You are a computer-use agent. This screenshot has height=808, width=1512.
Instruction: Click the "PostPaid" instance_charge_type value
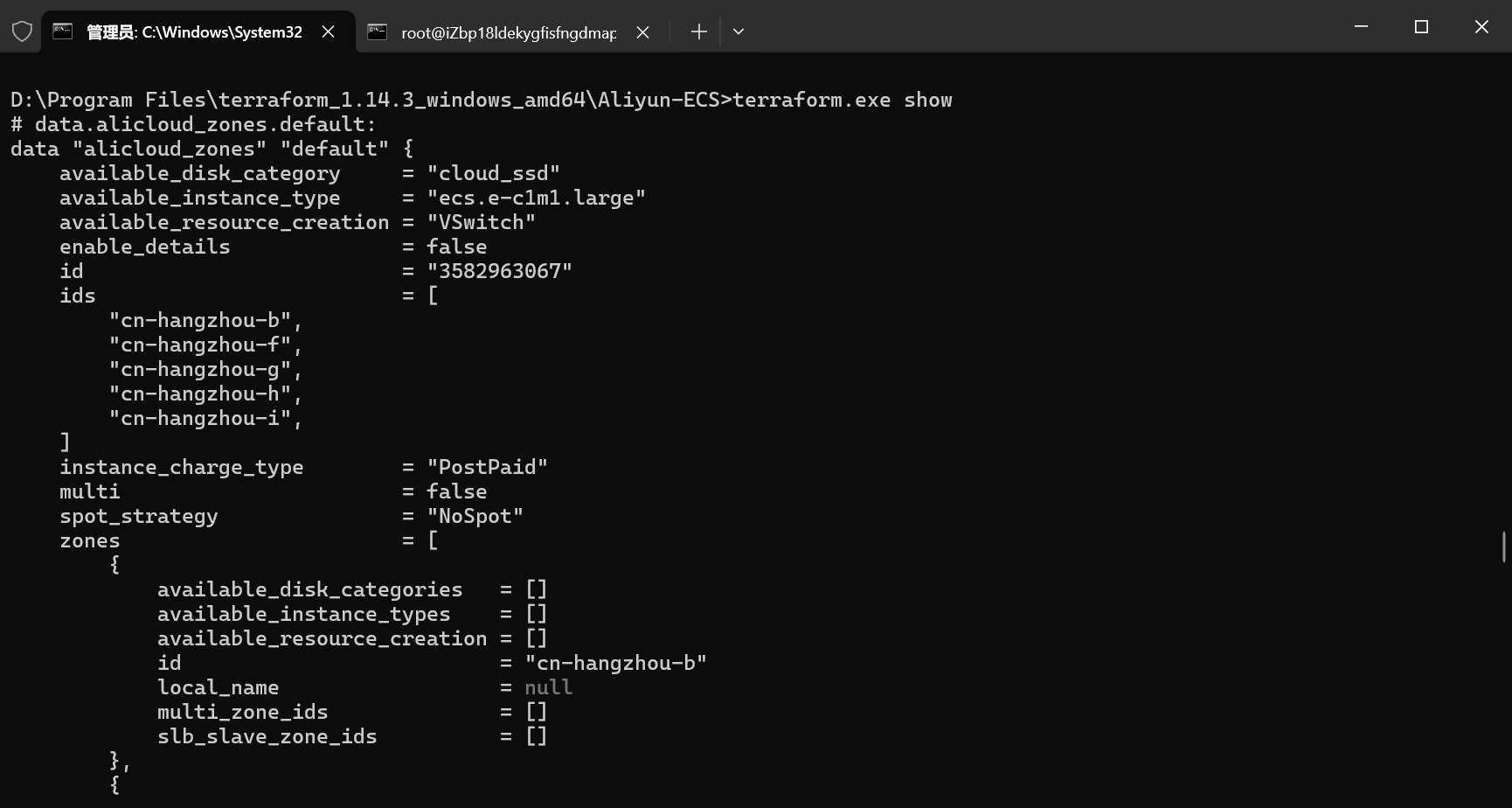coord(488,467)
